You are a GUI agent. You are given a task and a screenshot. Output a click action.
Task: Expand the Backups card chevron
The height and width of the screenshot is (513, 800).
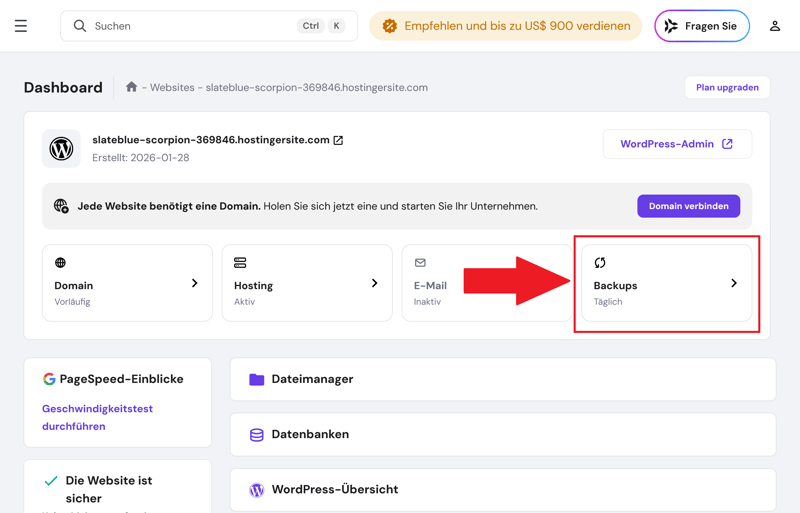click(734, 283)
